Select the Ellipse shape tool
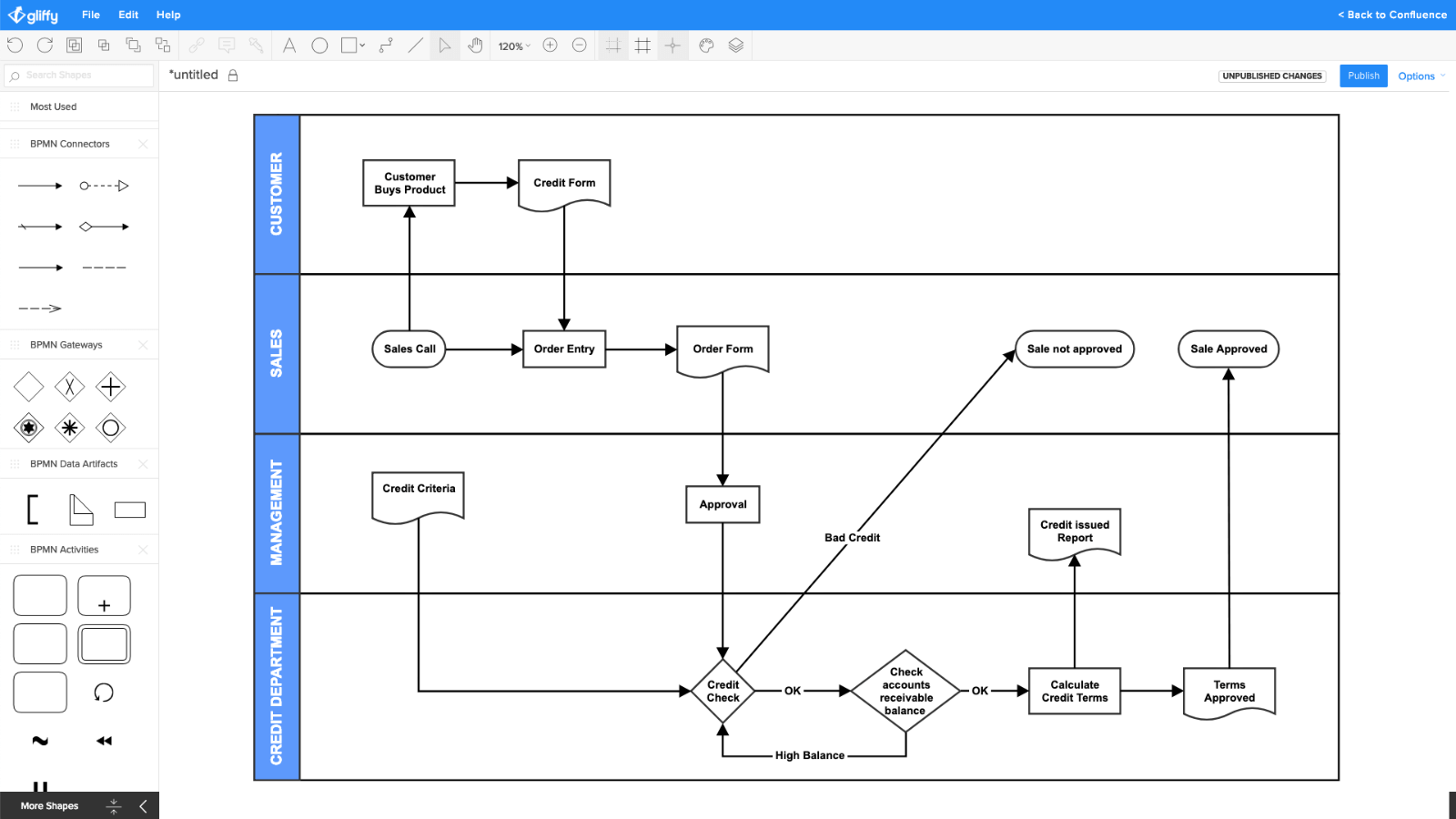Screen dimensions: 1456x819 tap(319, 45)
